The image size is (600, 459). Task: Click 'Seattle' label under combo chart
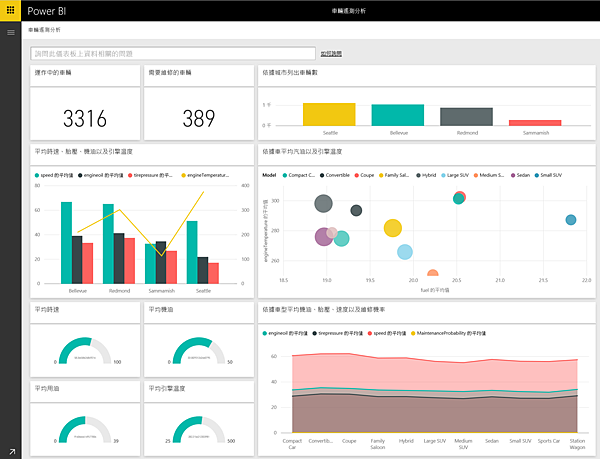203,291
